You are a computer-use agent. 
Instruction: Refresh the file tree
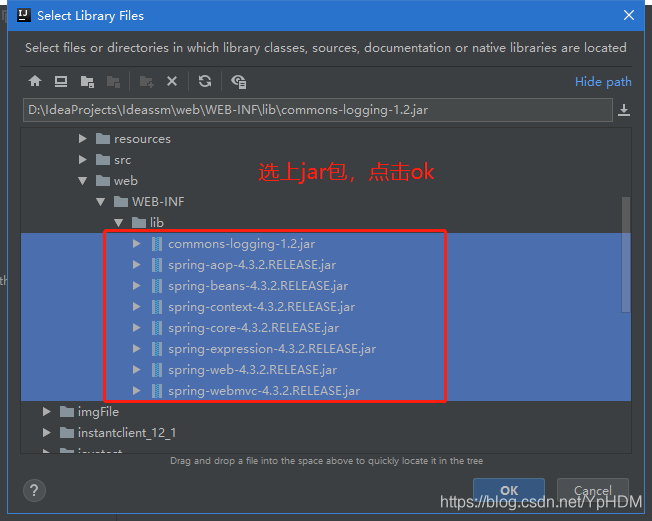pos(205,81)
